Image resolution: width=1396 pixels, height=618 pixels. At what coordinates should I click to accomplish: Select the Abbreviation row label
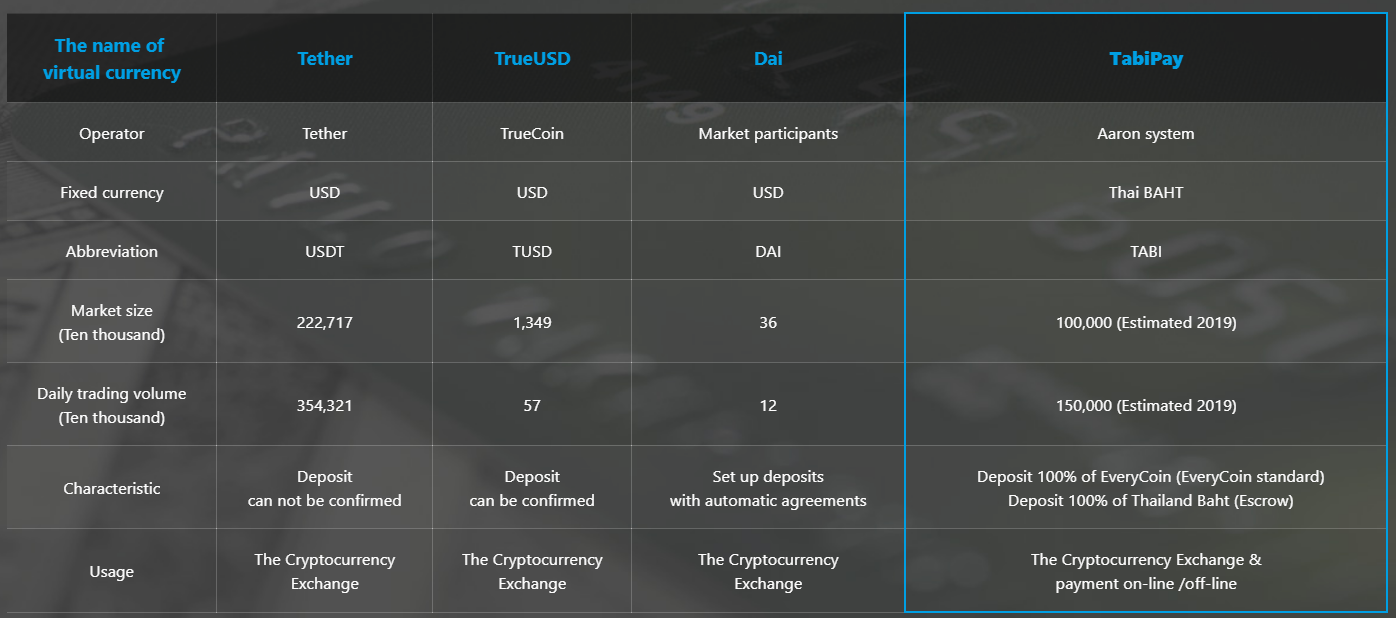pyautogui.click(x=112, y=251)
